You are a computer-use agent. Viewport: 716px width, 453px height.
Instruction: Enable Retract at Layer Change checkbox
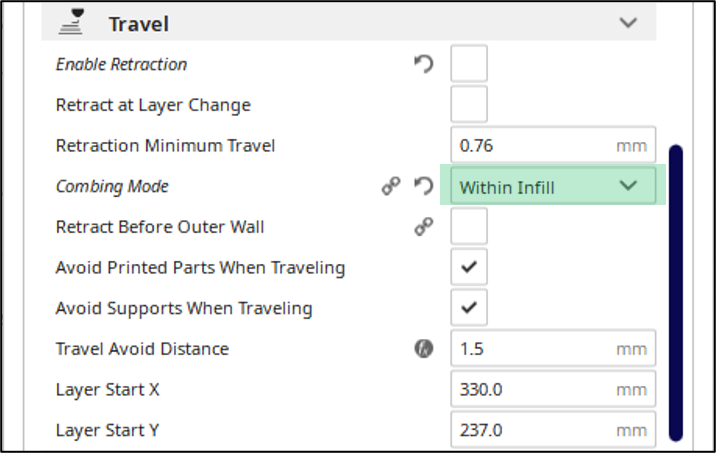(469, 104)
